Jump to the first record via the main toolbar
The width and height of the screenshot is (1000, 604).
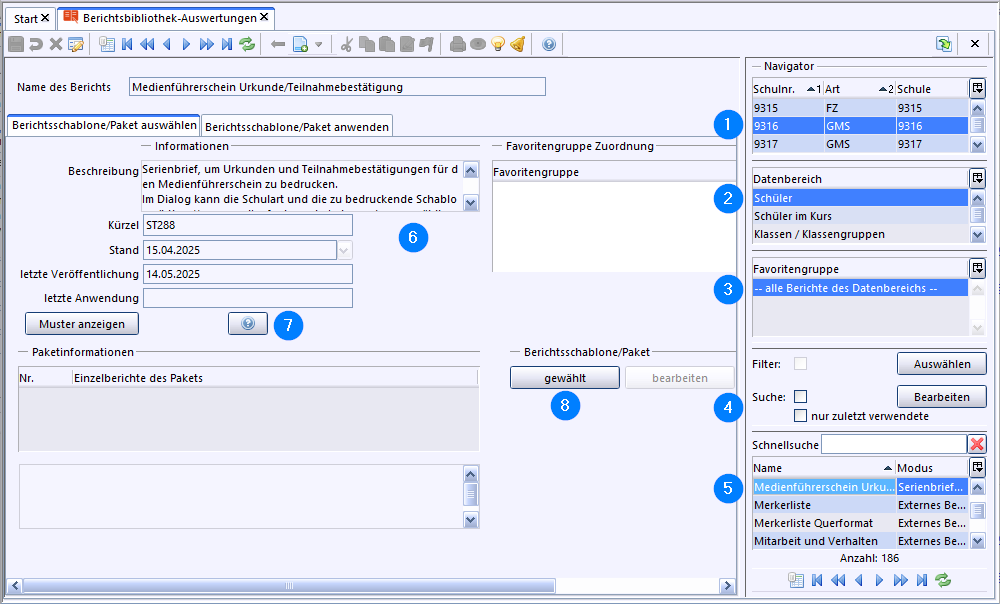tap(127, 44)
